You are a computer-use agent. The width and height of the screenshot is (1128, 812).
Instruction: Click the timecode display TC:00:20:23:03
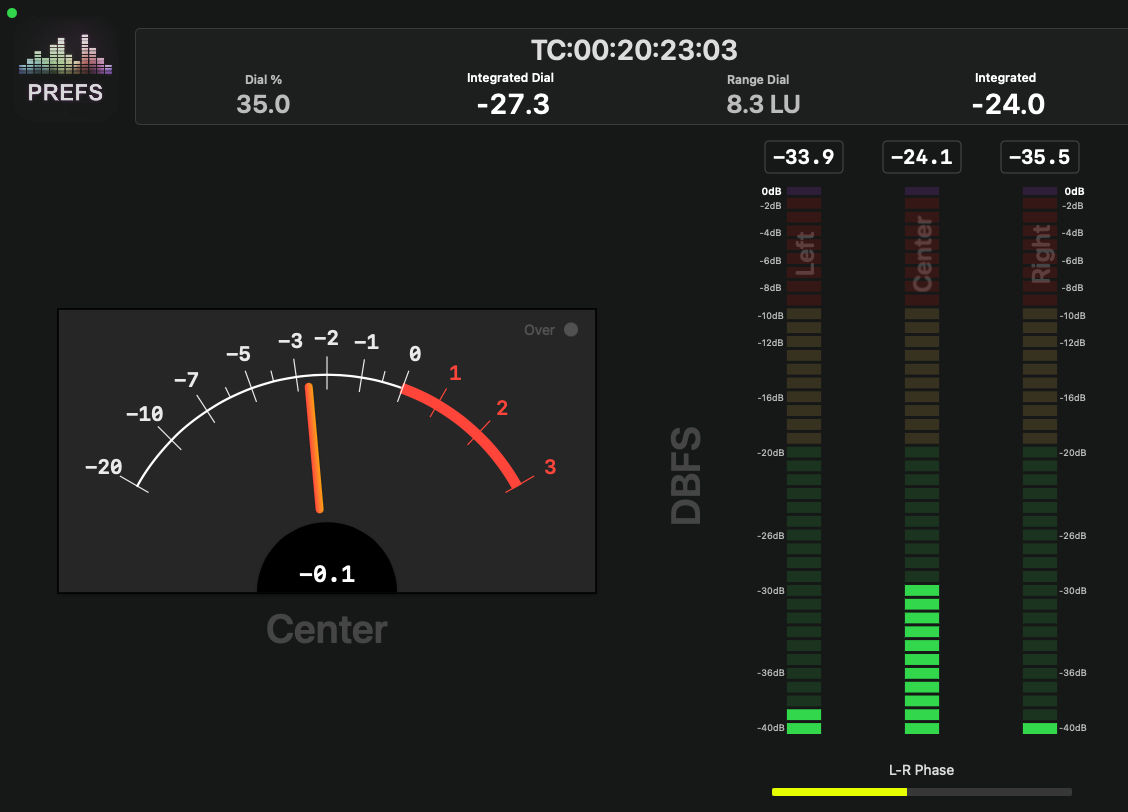point(633,50)
